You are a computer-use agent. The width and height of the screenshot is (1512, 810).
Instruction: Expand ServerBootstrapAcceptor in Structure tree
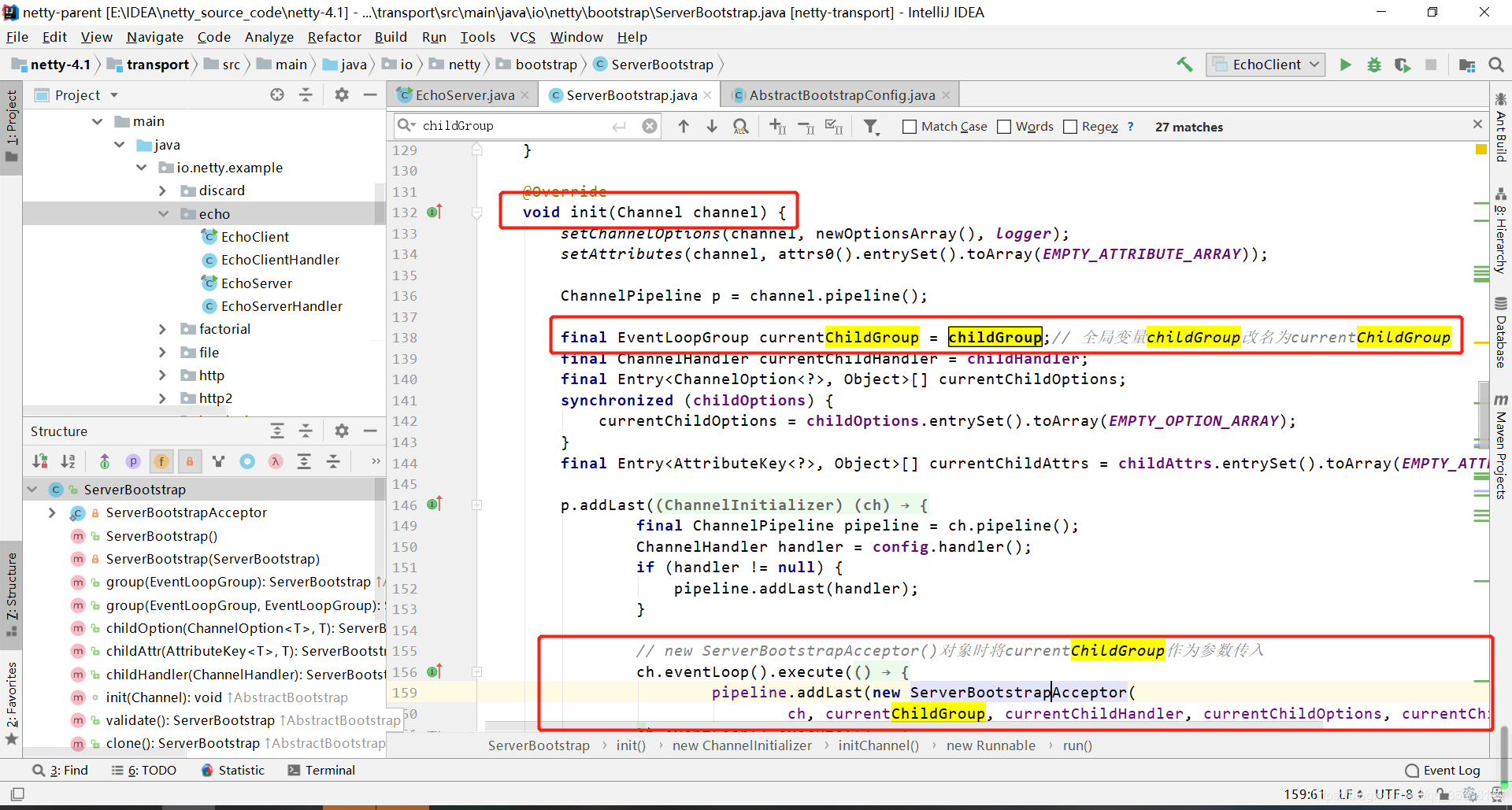tap(52, 512)
